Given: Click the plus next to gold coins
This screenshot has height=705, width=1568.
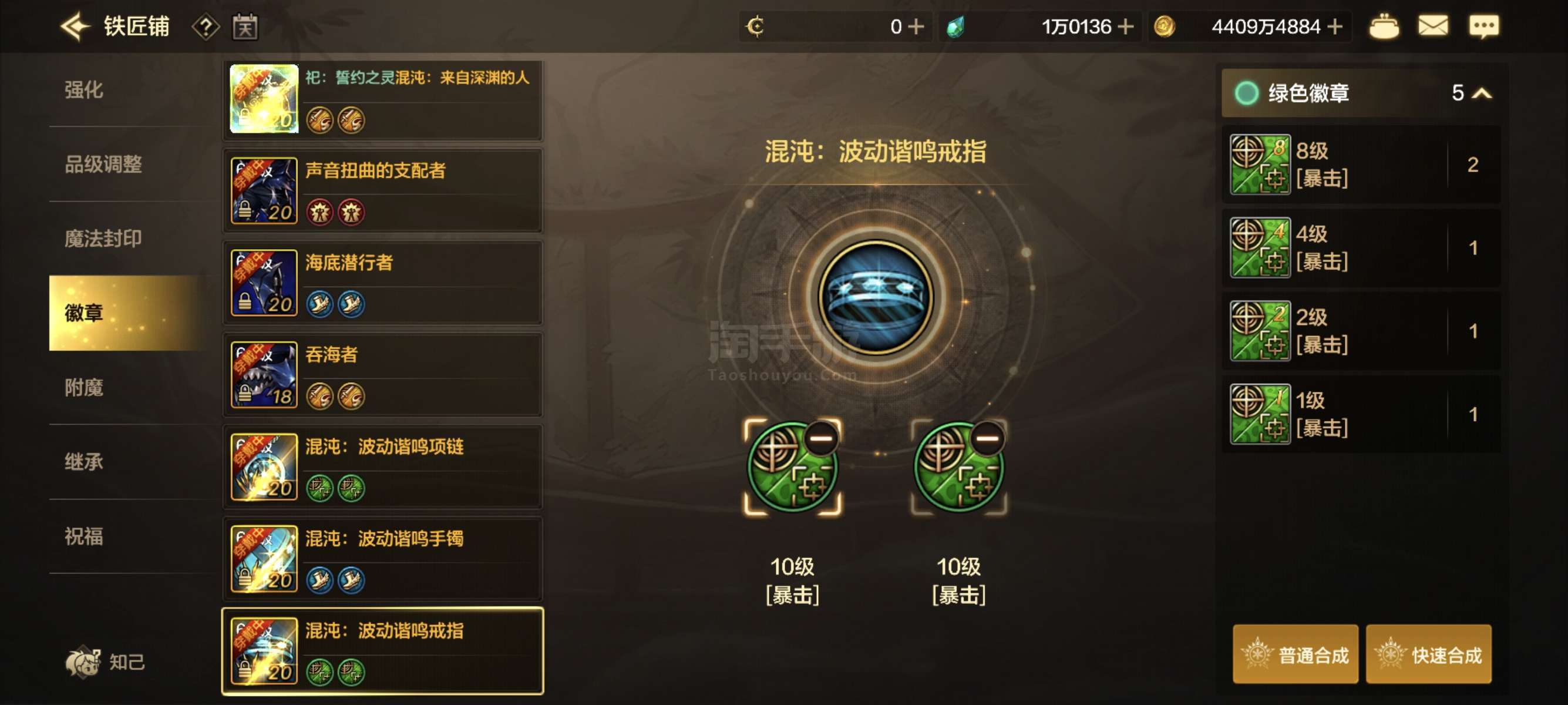Looking at the screenshot, I should point(1334,27).
